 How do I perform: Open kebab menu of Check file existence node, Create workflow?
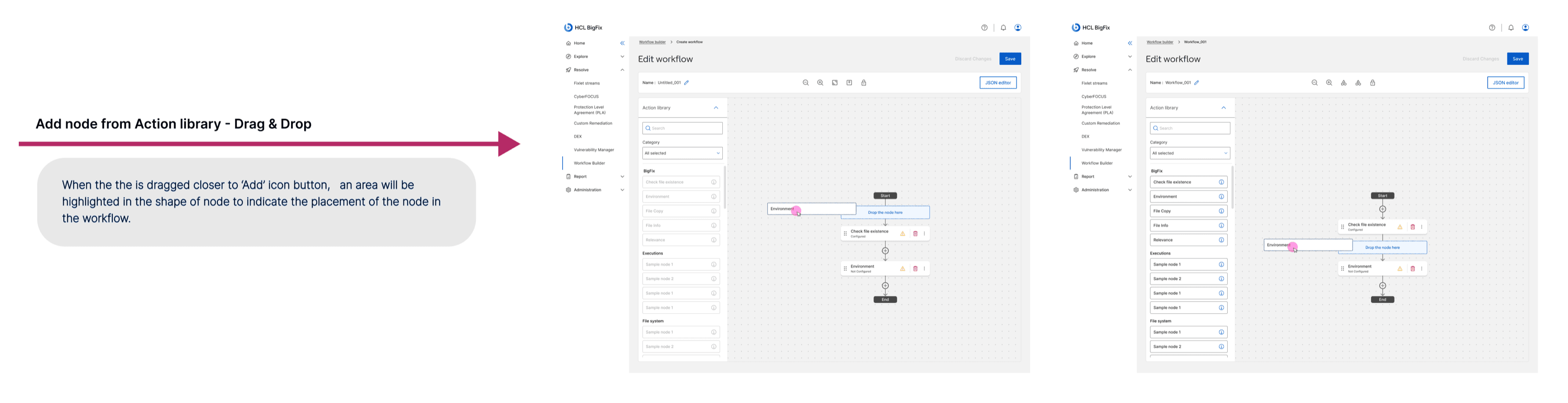(x=924, y=233)
